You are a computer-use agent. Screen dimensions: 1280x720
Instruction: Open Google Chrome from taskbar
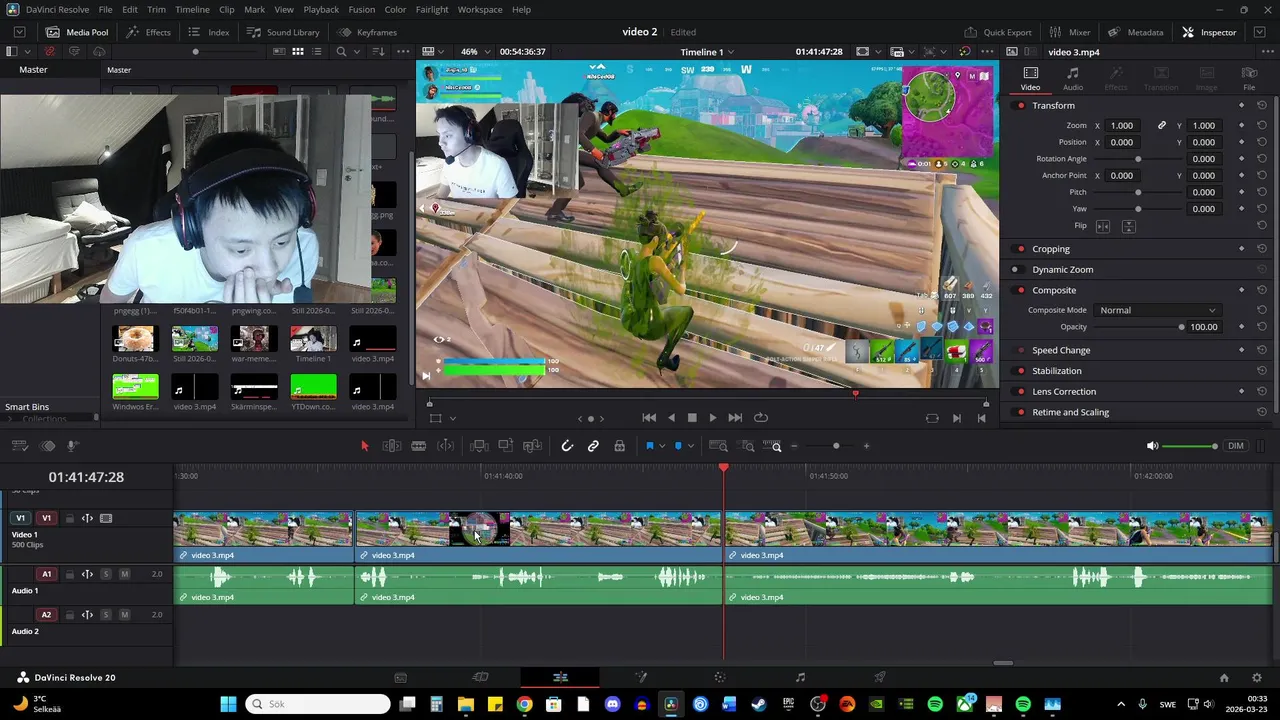tap(524, 704)
